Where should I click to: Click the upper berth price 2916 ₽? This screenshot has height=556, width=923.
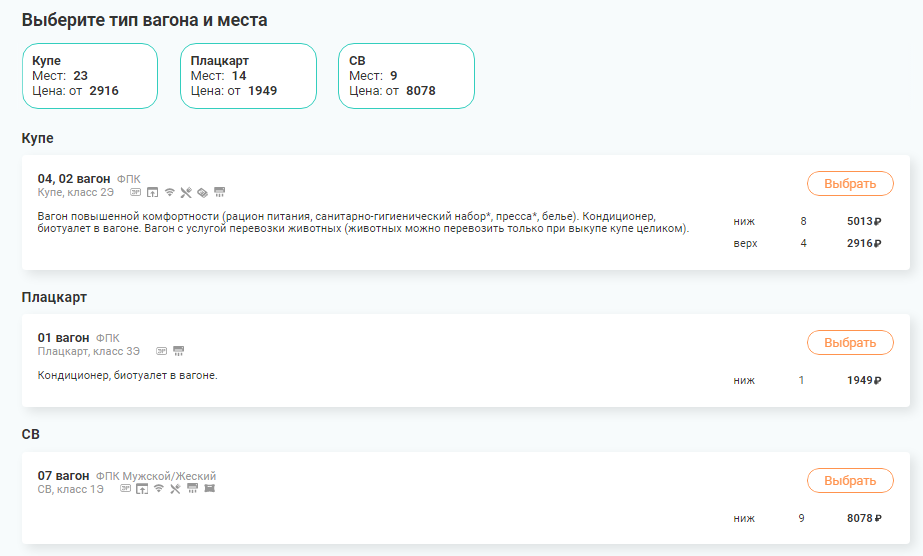863,244
